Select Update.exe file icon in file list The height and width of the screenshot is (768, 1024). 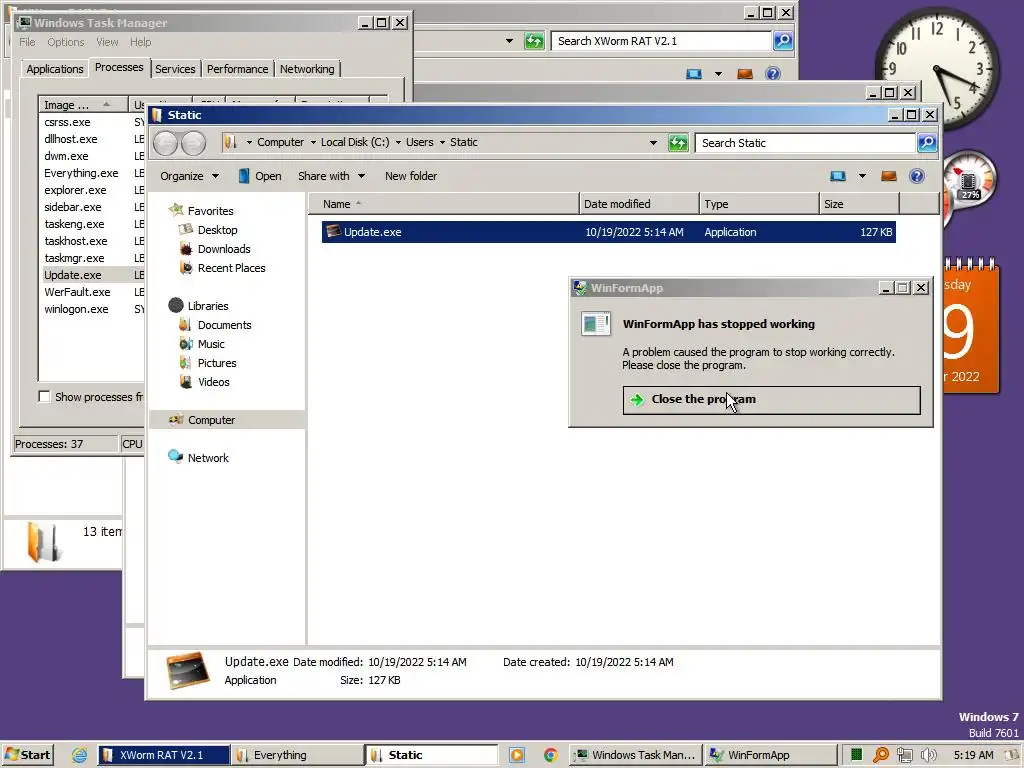[334, 231]
